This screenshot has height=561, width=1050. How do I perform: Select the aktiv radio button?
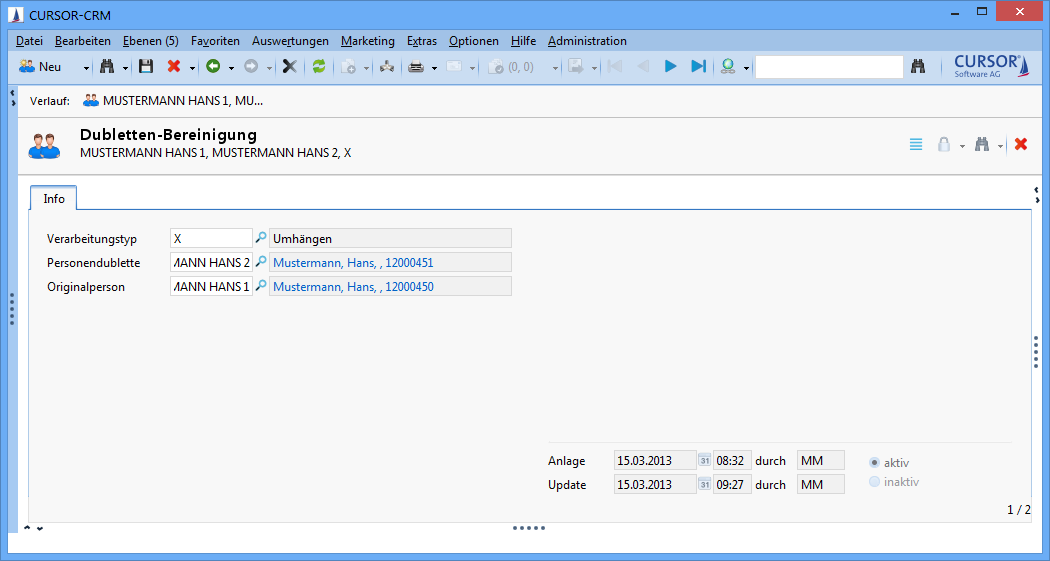pos(875,462)
